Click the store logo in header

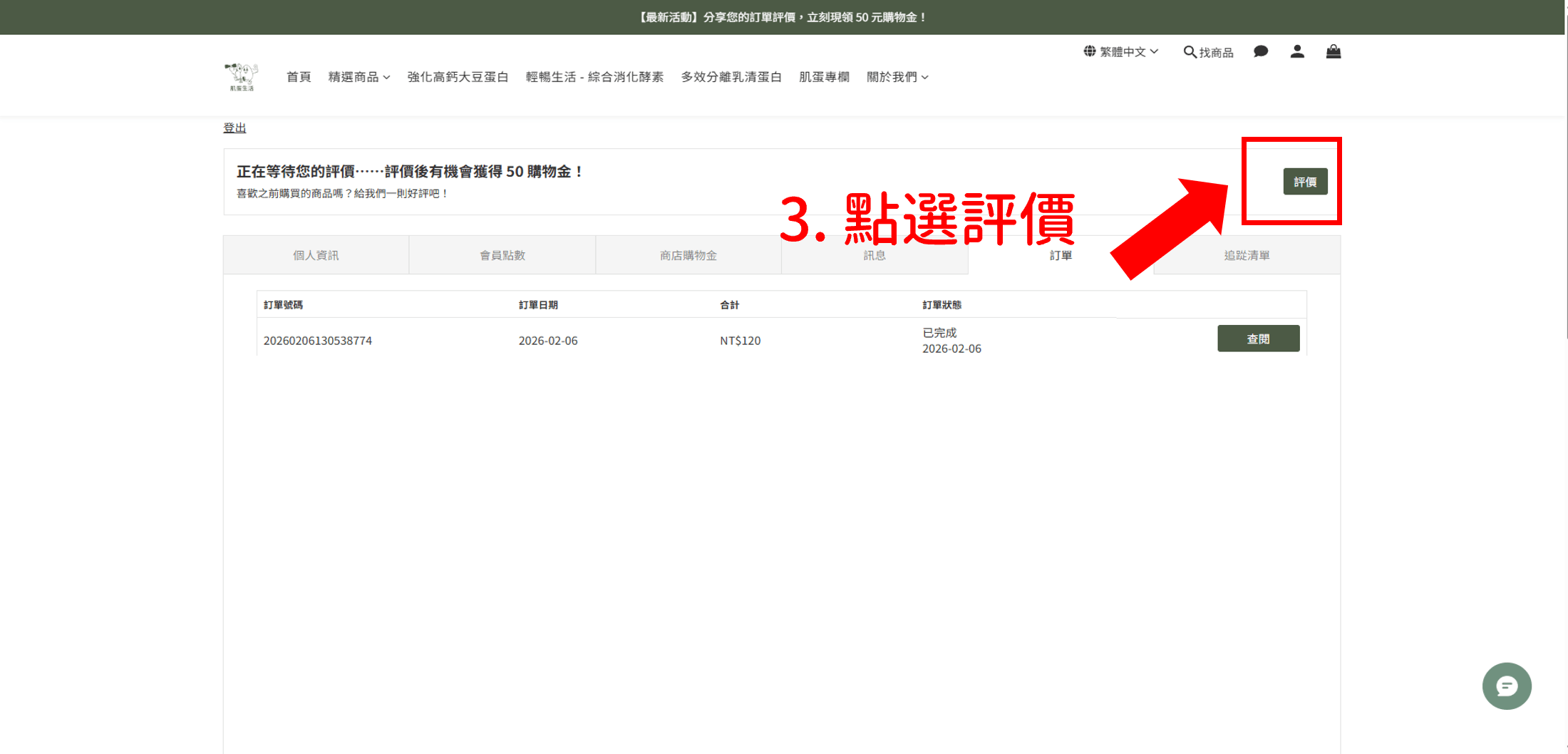coord(242,76)
